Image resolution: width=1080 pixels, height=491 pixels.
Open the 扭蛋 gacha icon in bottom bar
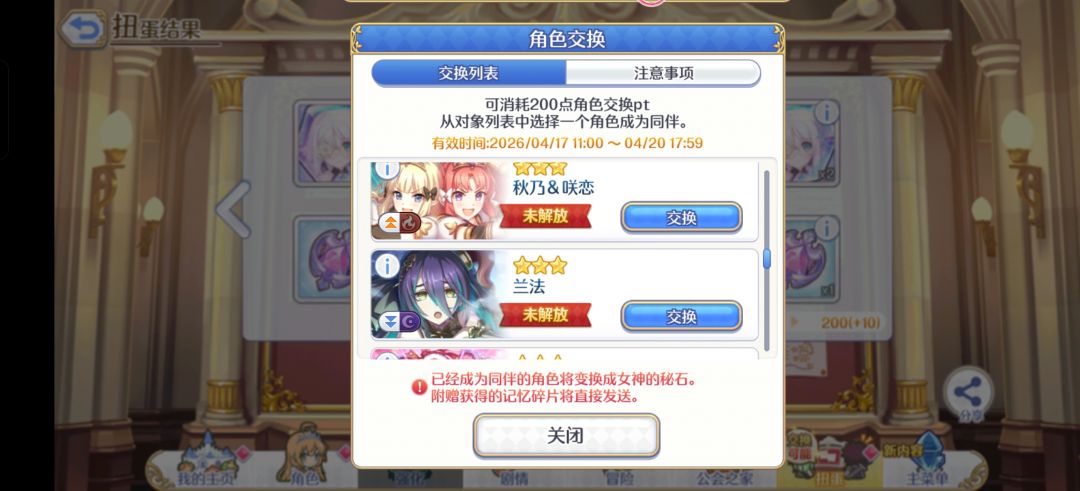829,459
